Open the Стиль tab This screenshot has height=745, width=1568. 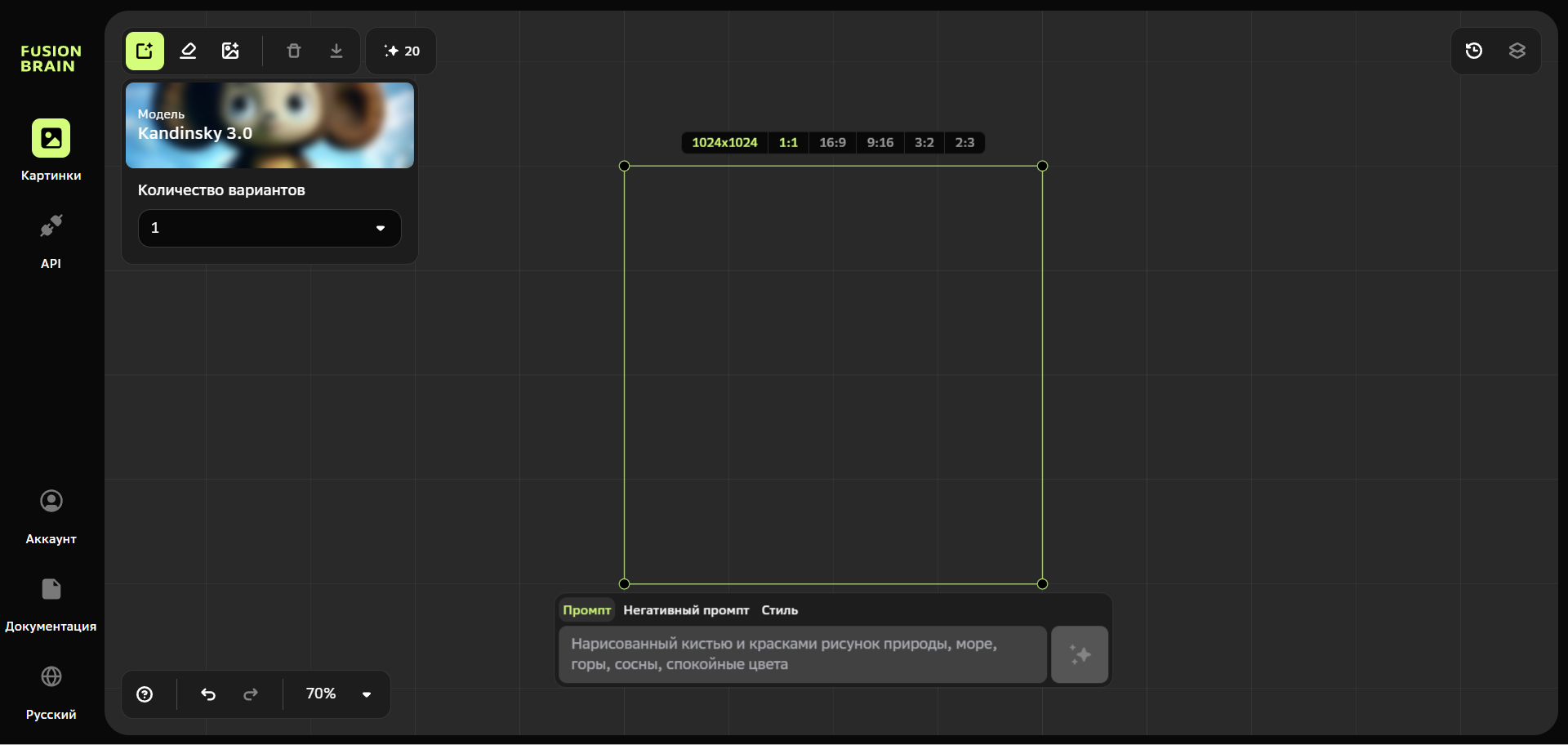tap(779, 610)
